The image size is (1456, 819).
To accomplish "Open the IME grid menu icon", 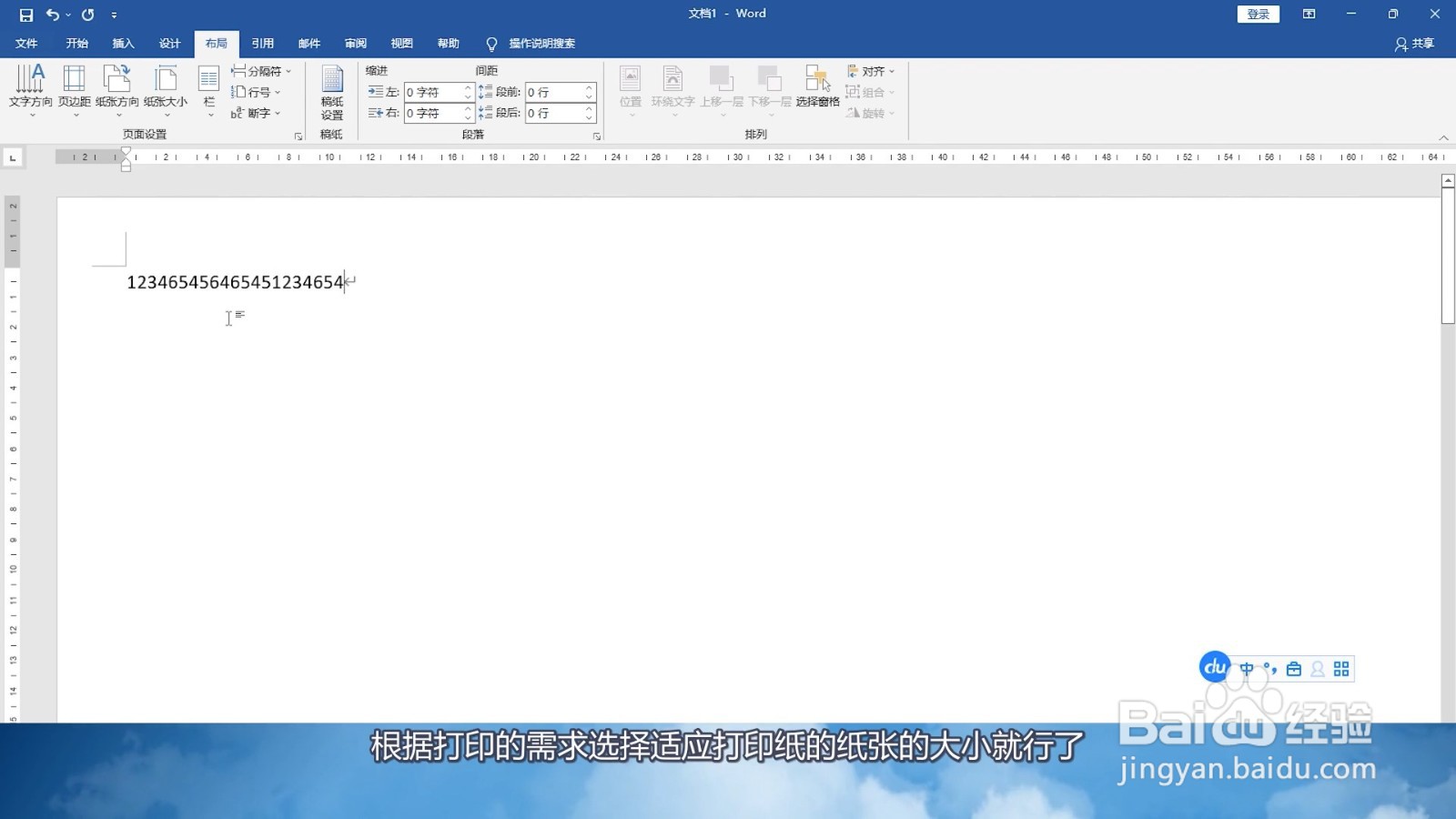I will coord(1341,669).
